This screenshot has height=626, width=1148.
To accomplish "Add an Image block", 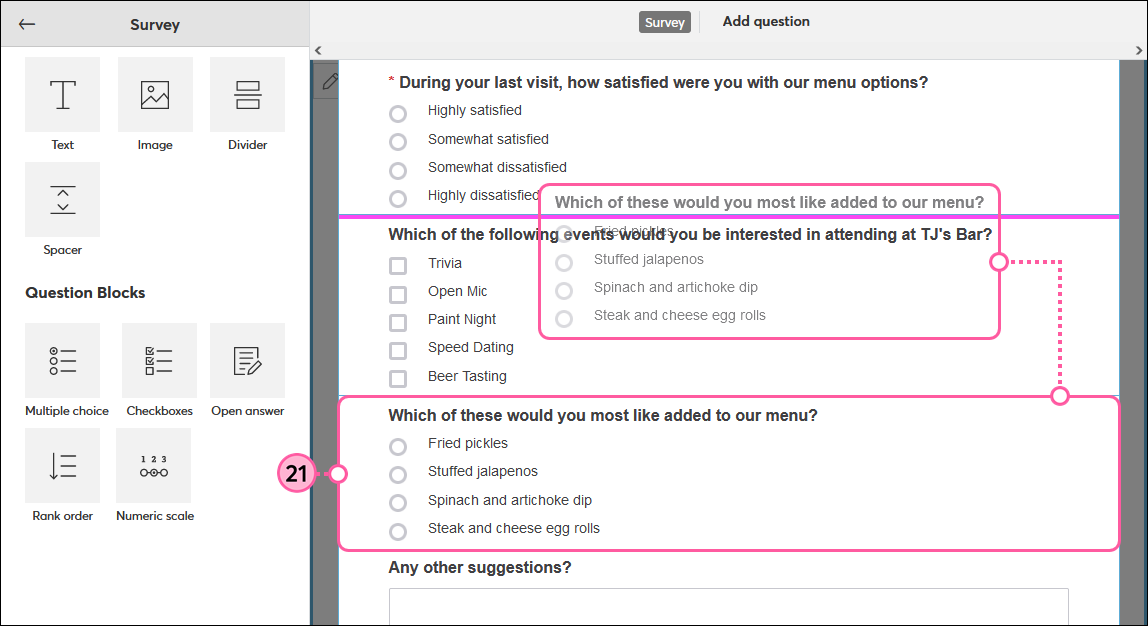I will (155, 94).
